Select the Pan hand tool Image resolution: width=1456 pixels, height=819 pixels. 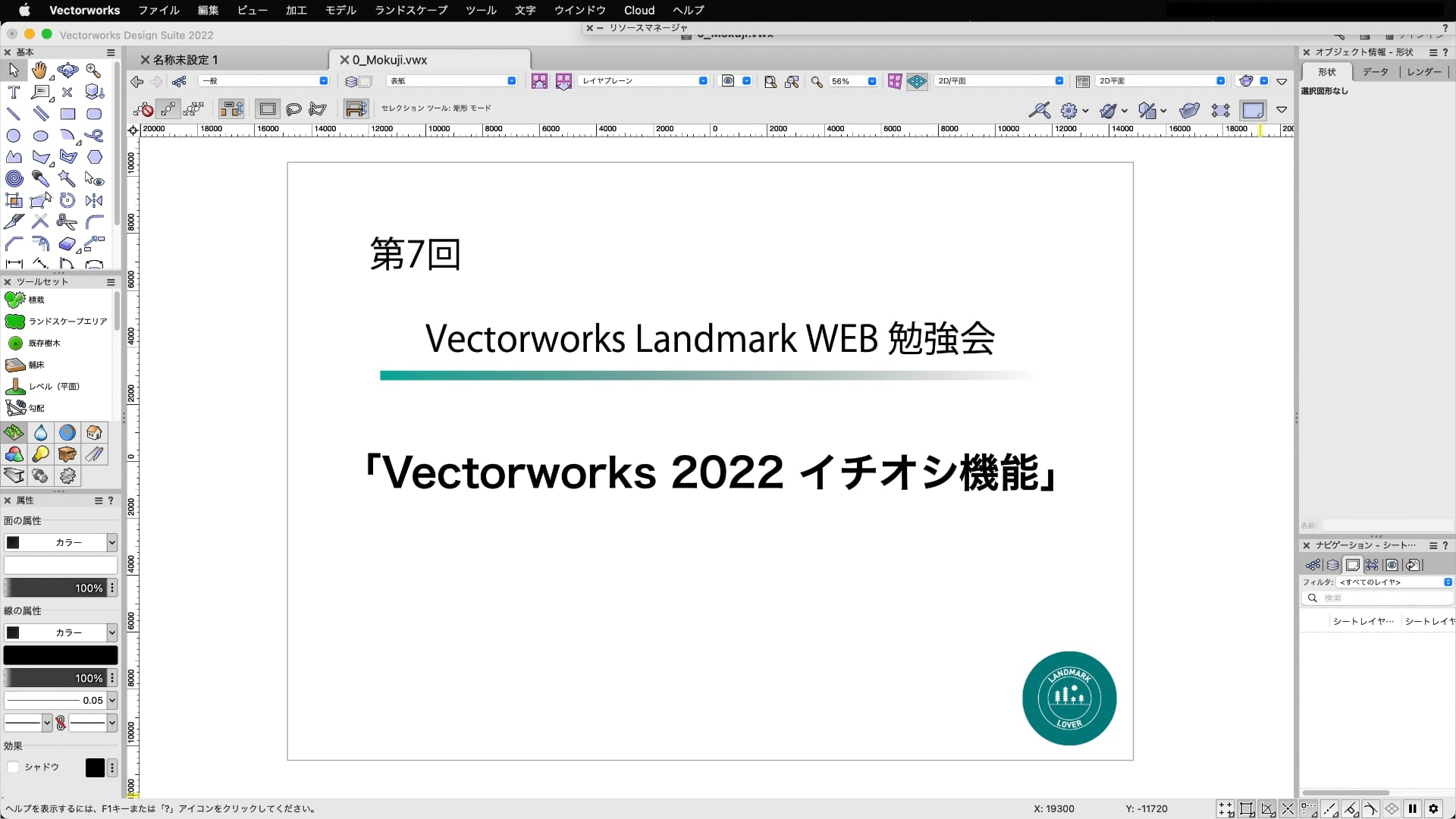tap(39, 71)
